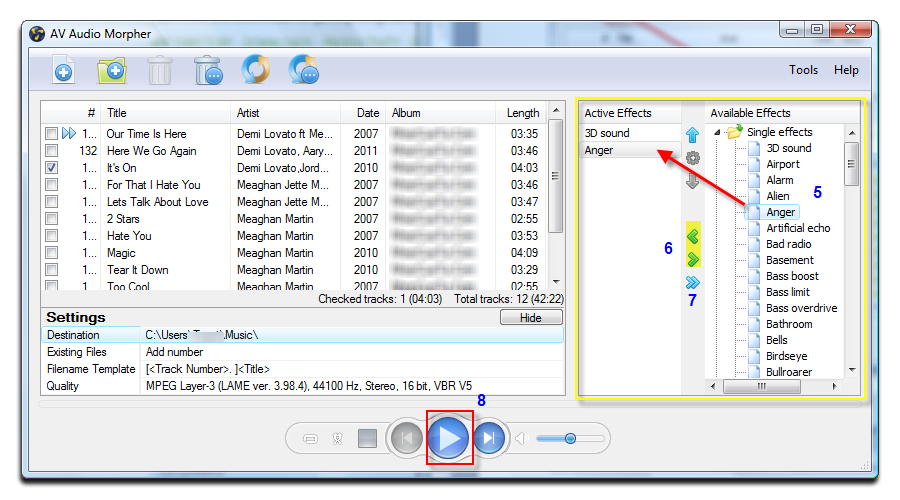Click the AV Audio Morpher title icon
Viewport: 900px width, 500px height.
[x=37, y=34]
